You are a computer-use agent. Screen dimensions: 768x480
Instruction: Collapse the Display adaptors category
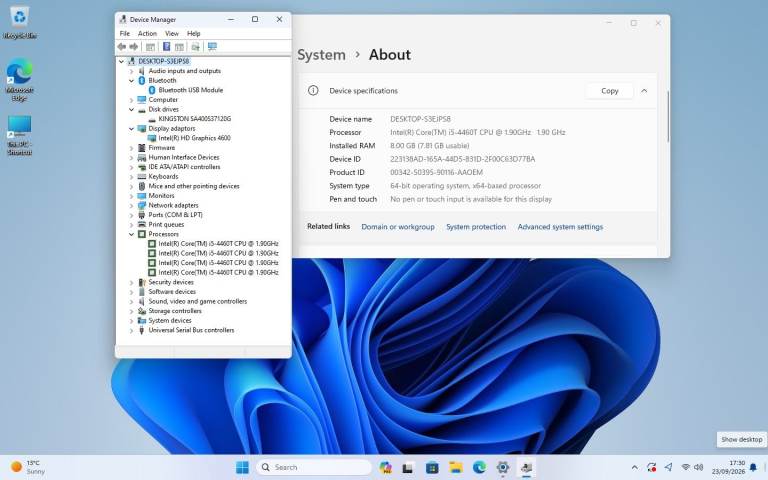tap(131, 129)
